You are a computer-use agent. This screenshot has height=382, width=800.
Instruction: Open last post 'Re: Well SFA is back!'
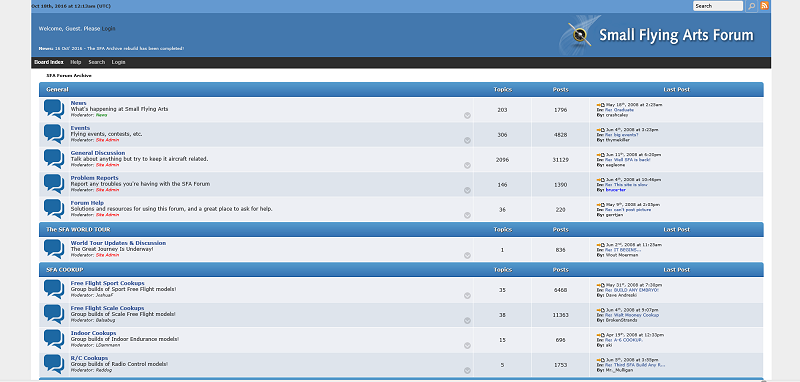(x=628, y=160)
